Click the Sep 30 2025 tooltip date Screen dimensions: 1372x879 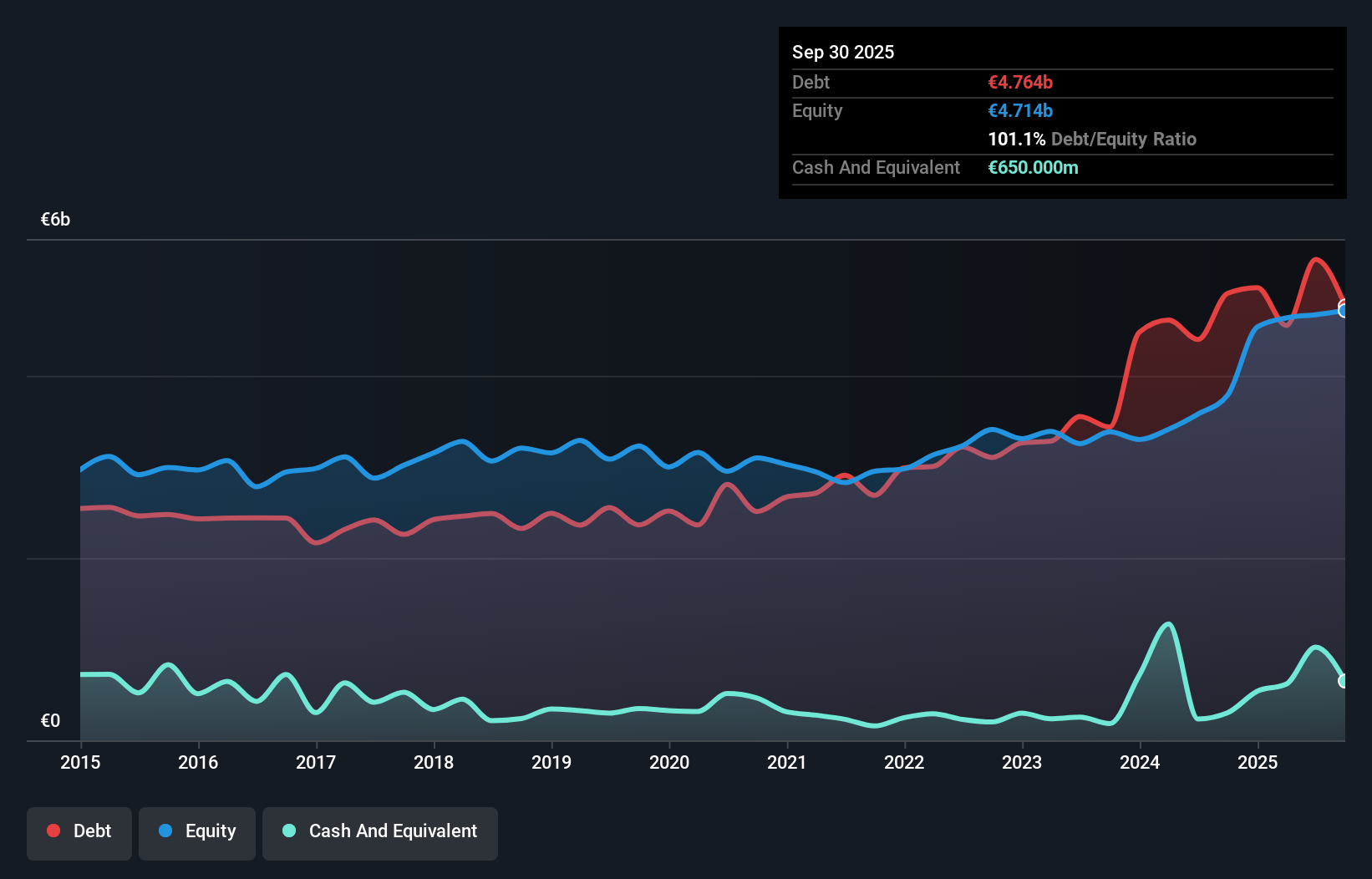coord(843,52)
